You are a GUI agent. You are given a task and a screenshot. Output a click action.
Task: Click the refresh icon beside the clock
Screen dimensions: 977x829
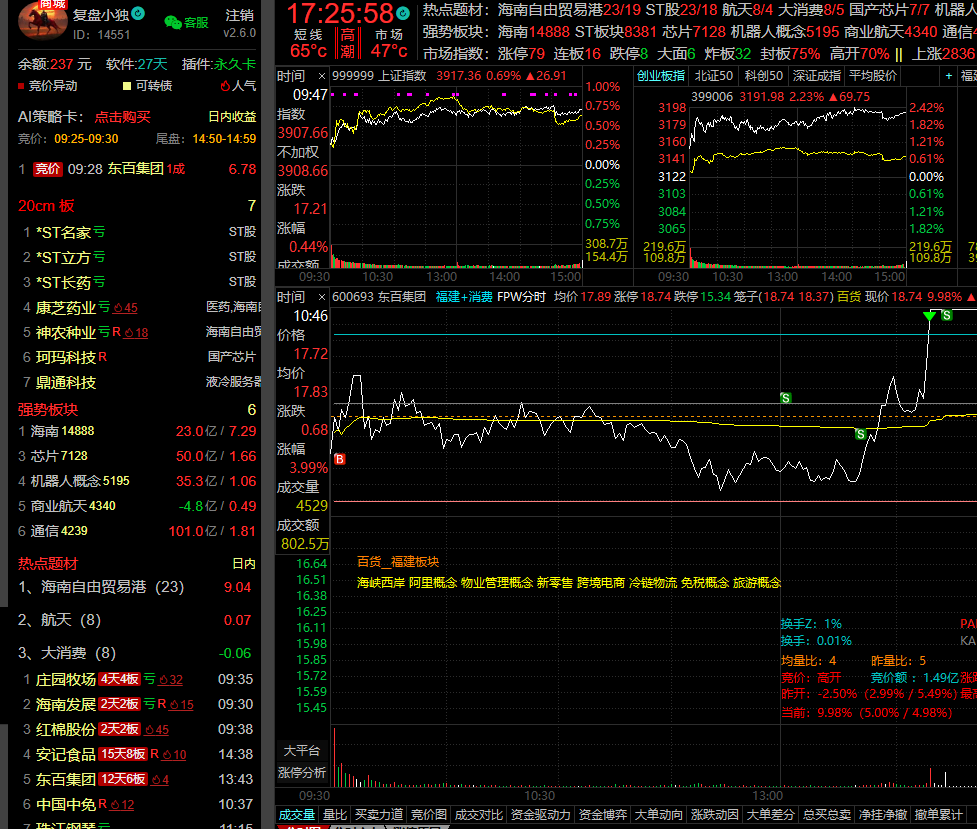(x=402, y=13)
